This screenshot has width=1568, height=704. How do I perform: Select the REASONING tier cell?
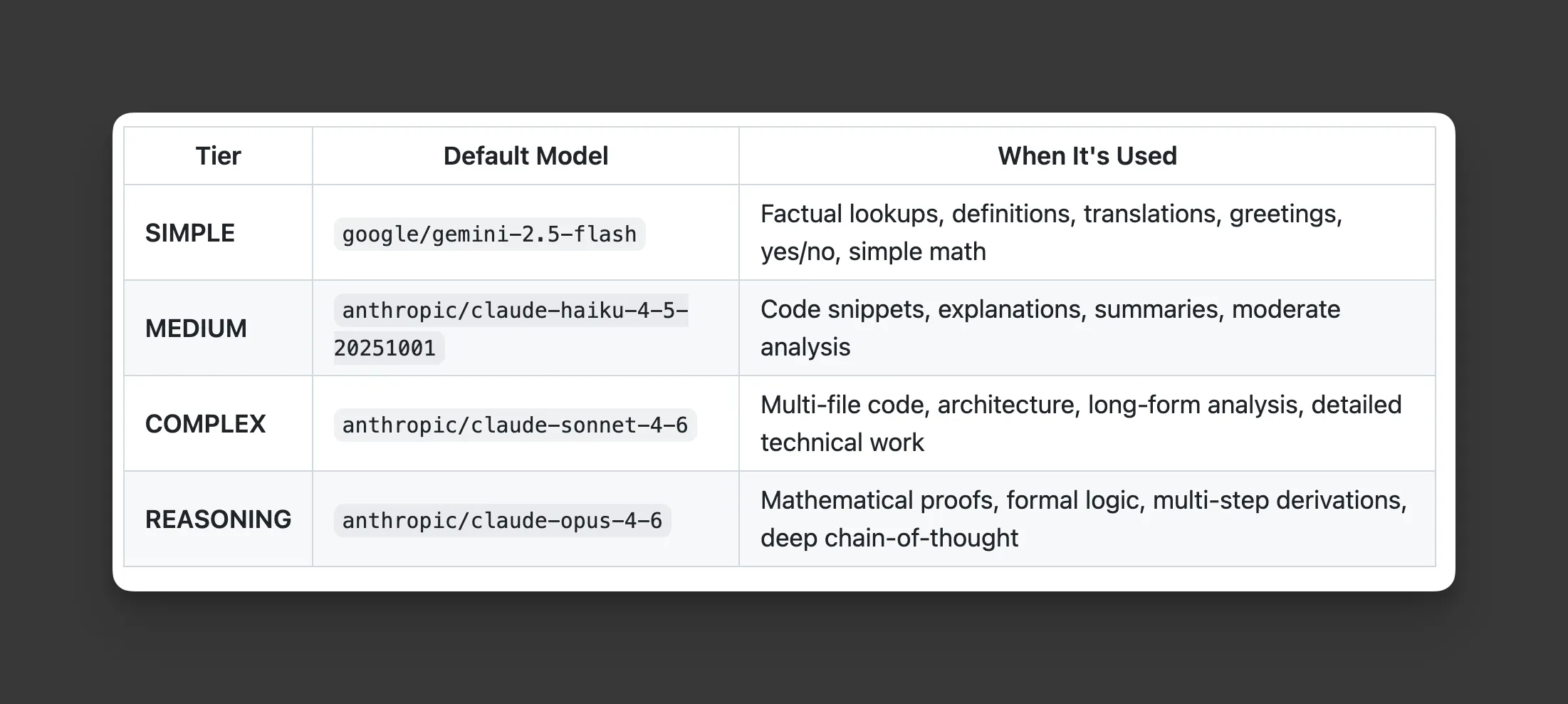click(x=218, y=519)
